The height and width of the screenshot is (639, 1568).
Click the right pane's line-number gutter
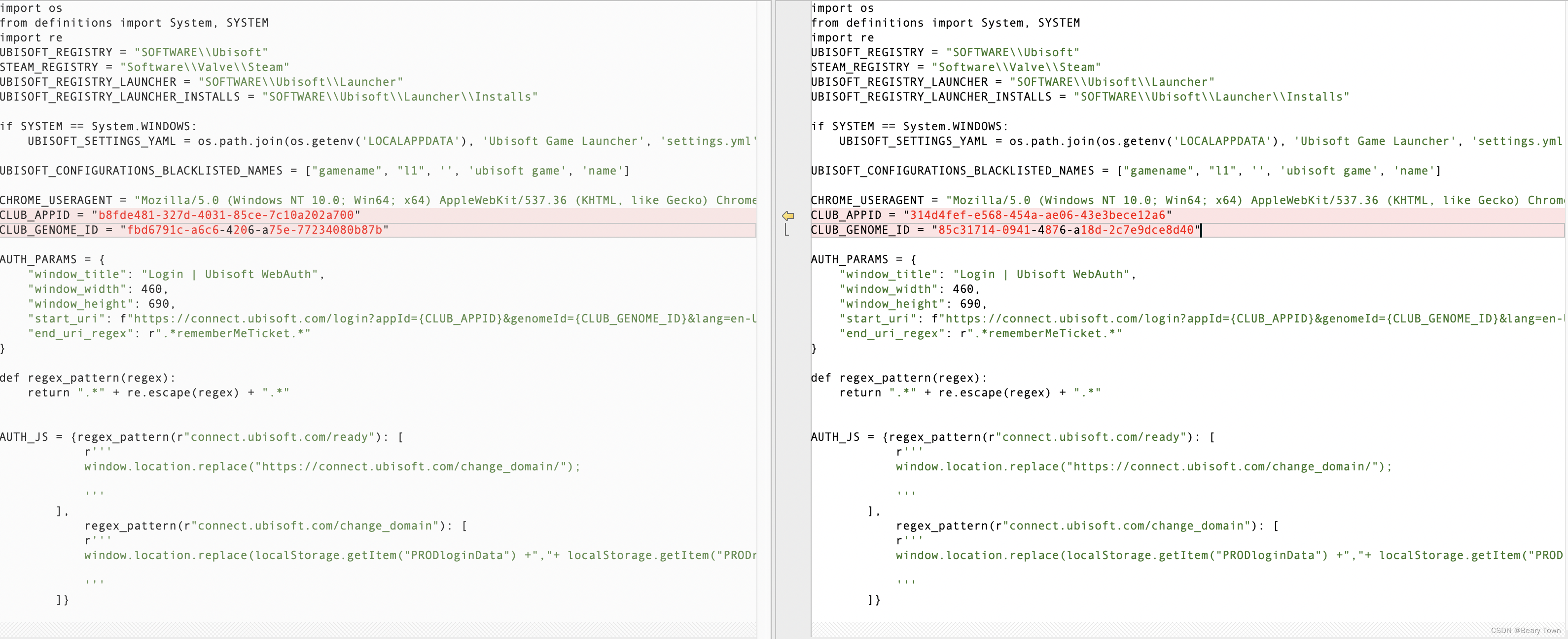pyautogui.click(x=793, y=365)
